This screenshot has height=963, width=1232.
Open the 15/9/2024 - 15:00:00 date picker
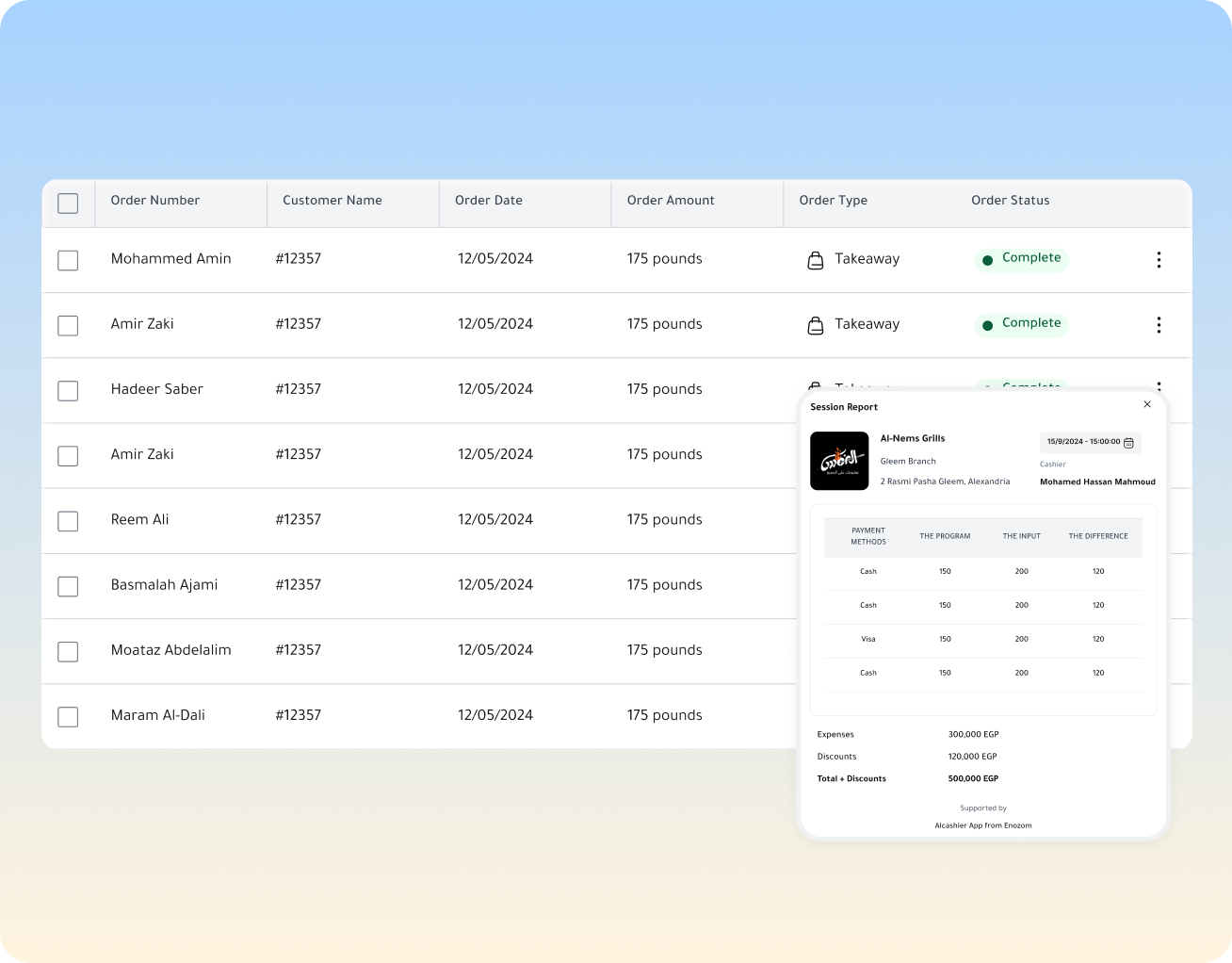[1090, 442]
